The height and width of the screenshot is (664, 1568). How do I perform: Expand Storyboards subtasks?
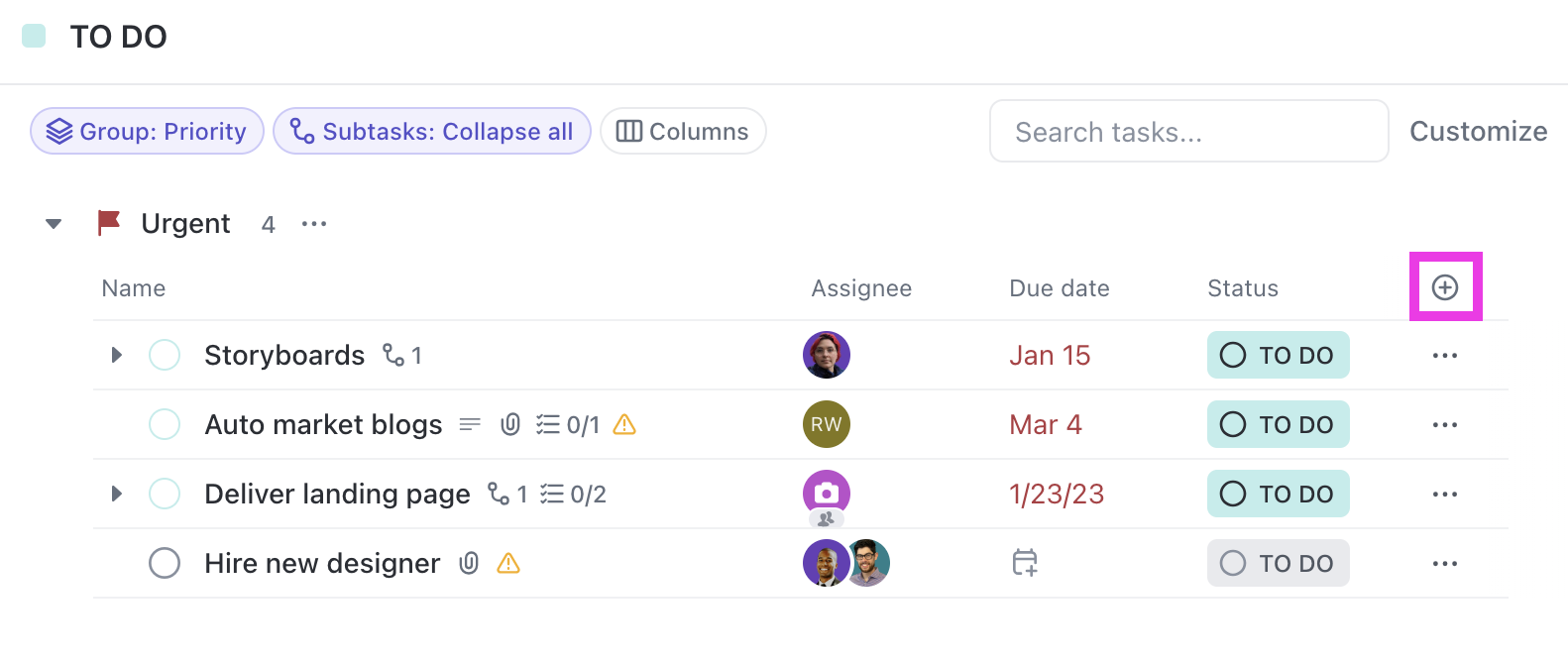117,355
